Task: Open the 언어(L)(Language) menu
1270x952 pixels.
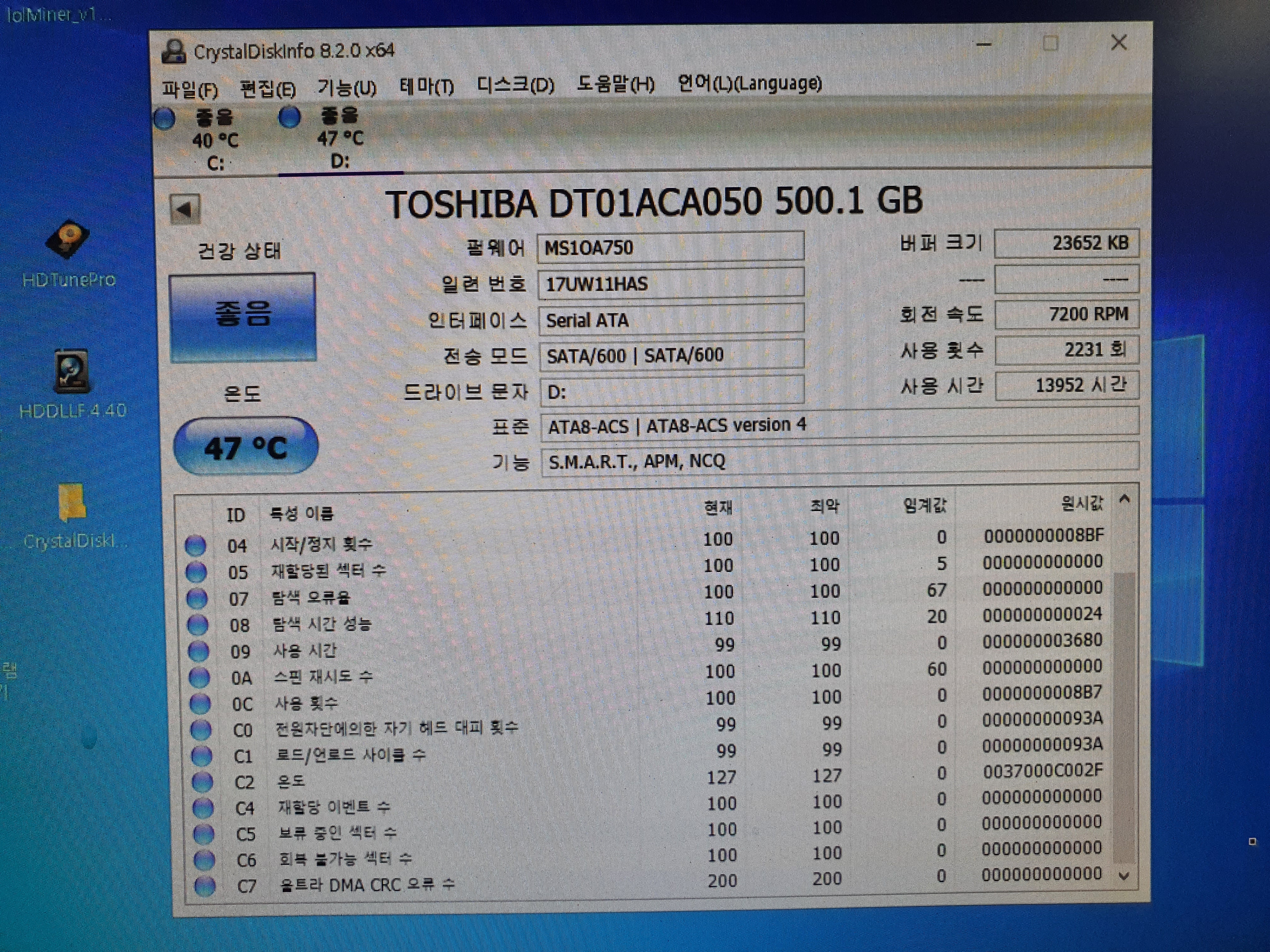Action: (750, 83)
